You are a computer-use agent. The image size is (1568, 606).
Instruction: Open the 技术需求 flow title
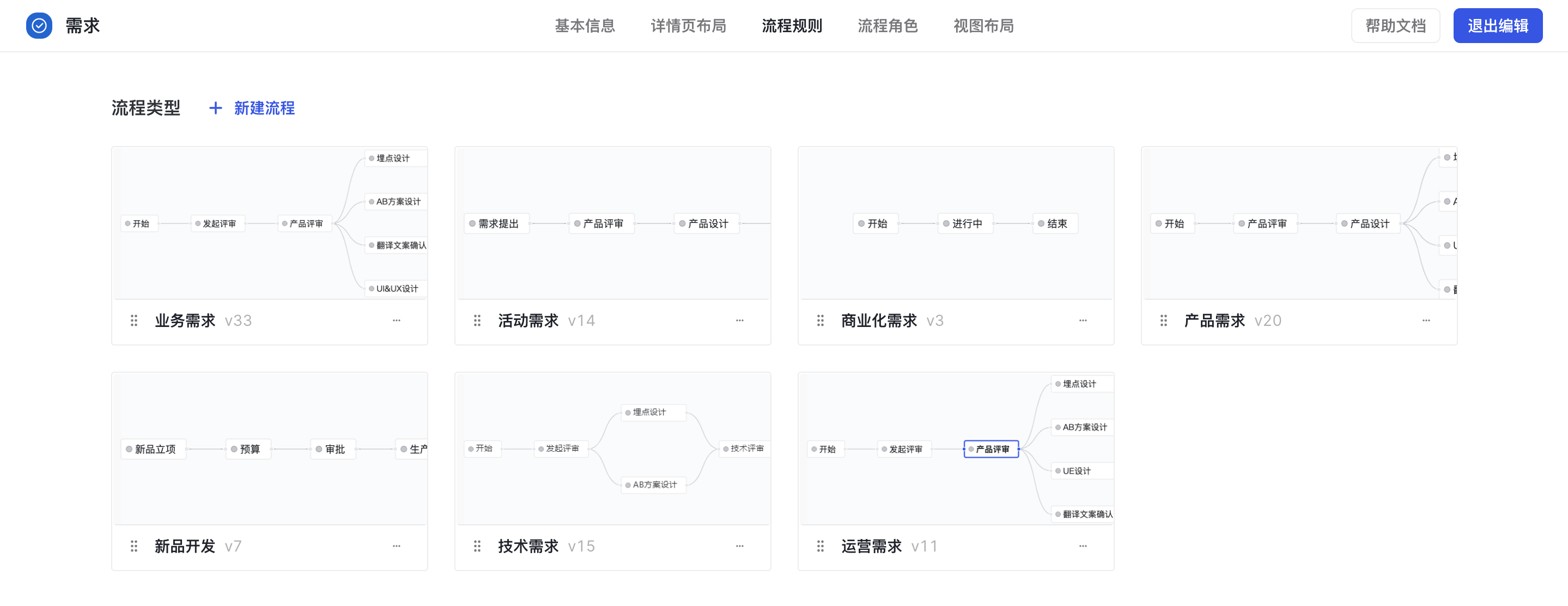point(528,546)
